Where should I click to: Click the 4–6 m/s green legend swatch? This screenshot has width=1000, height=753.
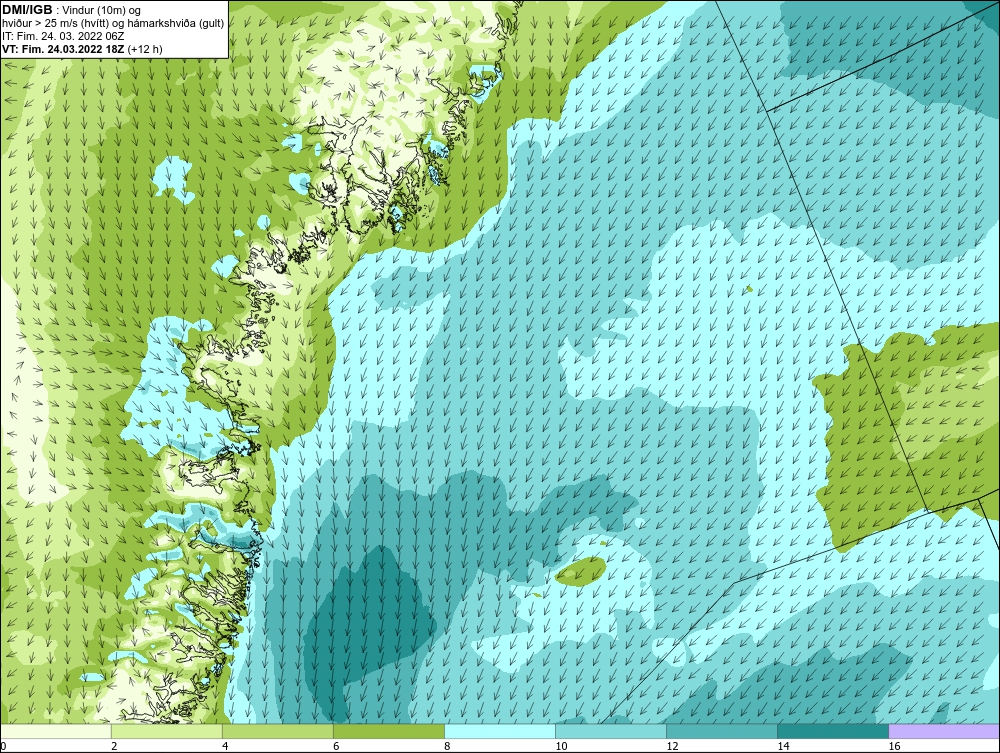tap(277, 731)
